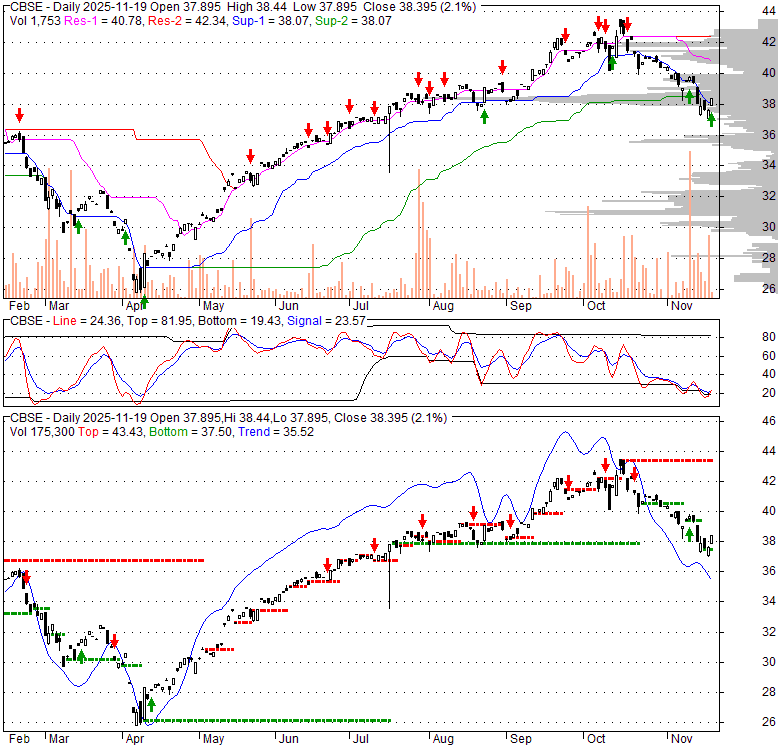This screenshot has height=745, width=780.
Task: Click 'High 38.44' in the top chart header
Action: point(257,7)
